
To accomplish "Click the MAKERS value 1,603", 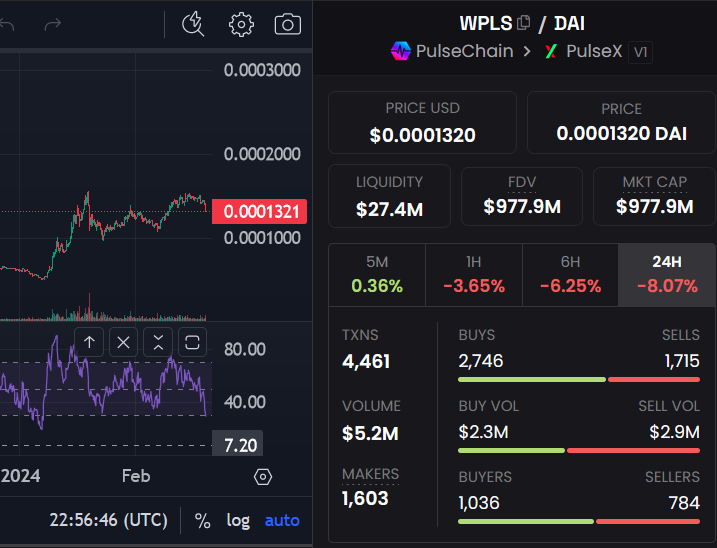I will pyautogui.click(x=365, y=499).
